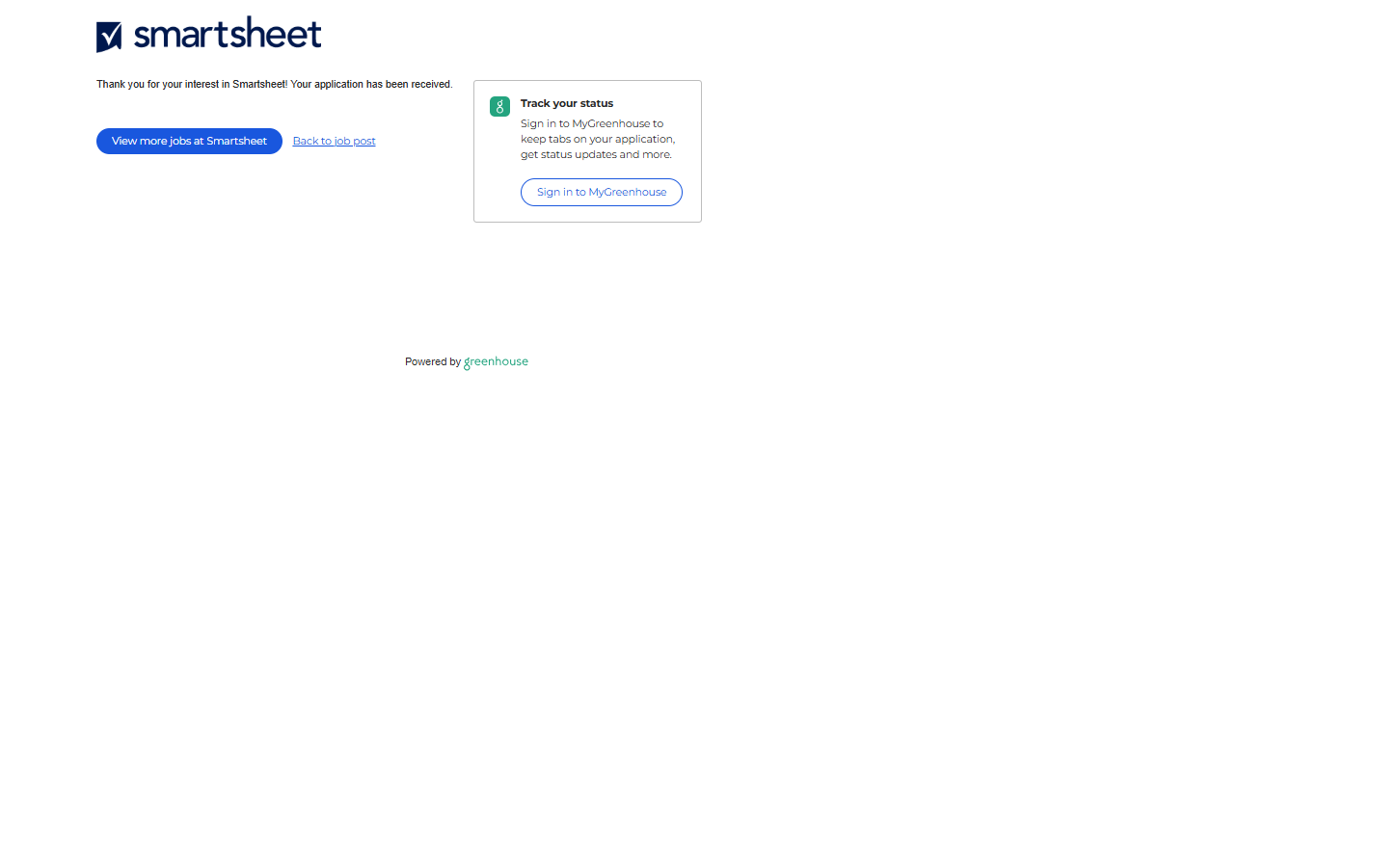
Task: Click the word Smartsheet! in confirmation message
Action: click(259, 85)
